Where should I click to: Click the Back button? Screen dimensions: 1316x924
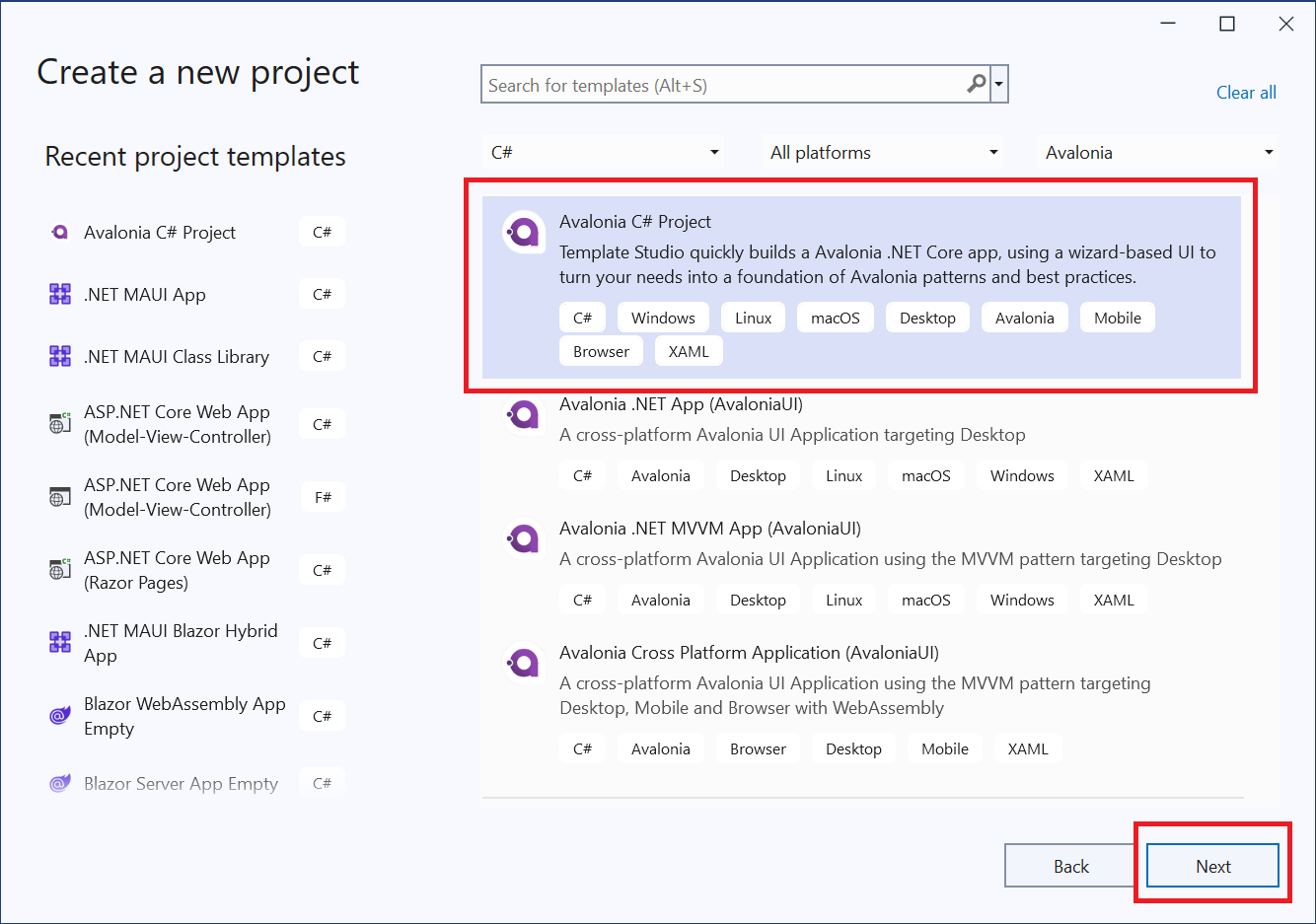pos(1071,866)
